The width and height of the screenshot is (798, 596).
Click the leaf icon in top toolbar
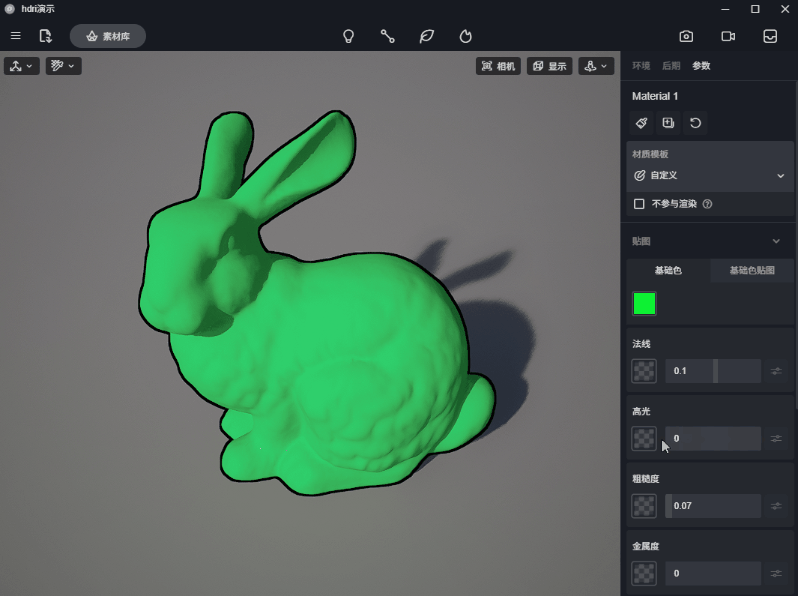tap(426, 36)
